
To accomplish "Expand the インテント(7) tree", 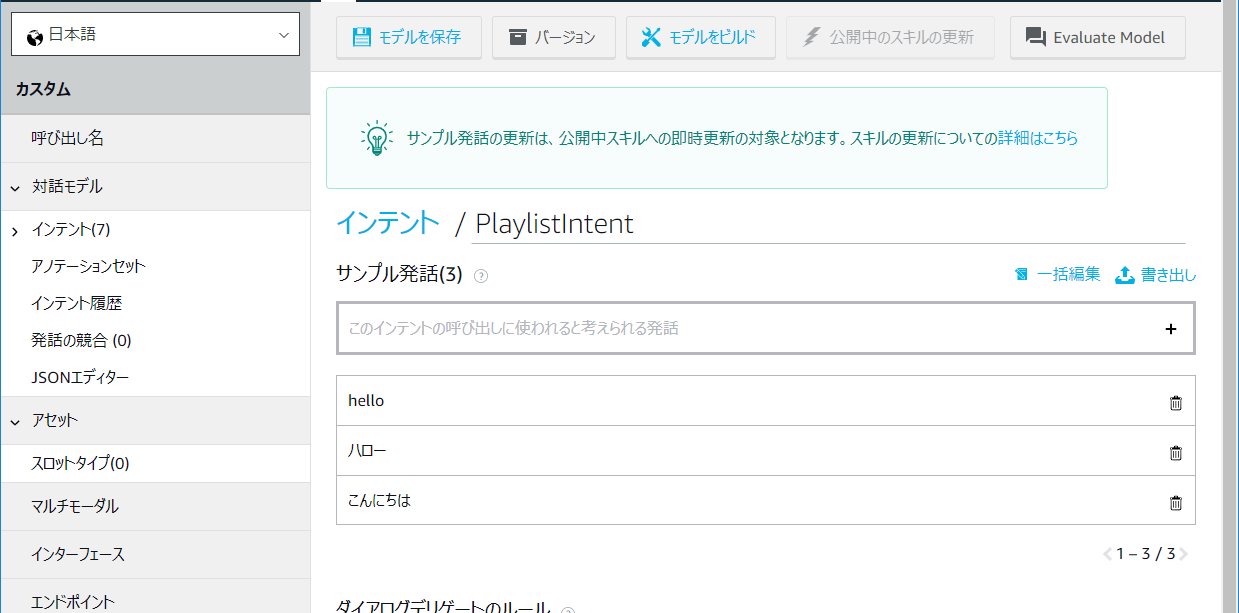I will [15, 231].
